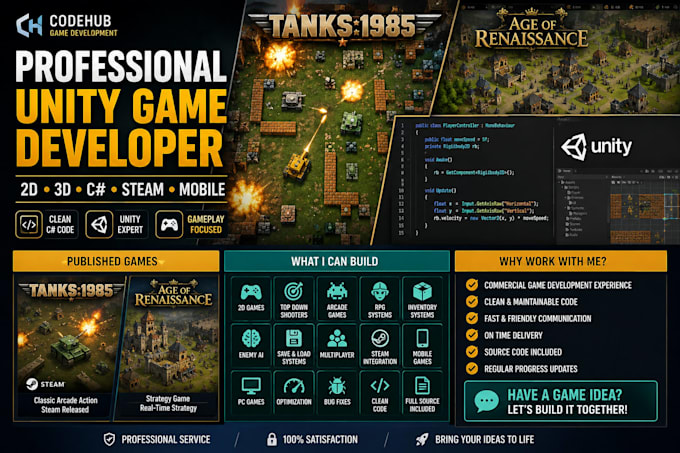Click the Strategy Game Real-Time Strategy caption
This screenshot has width=680, height=453.
[x=168, y=403]
